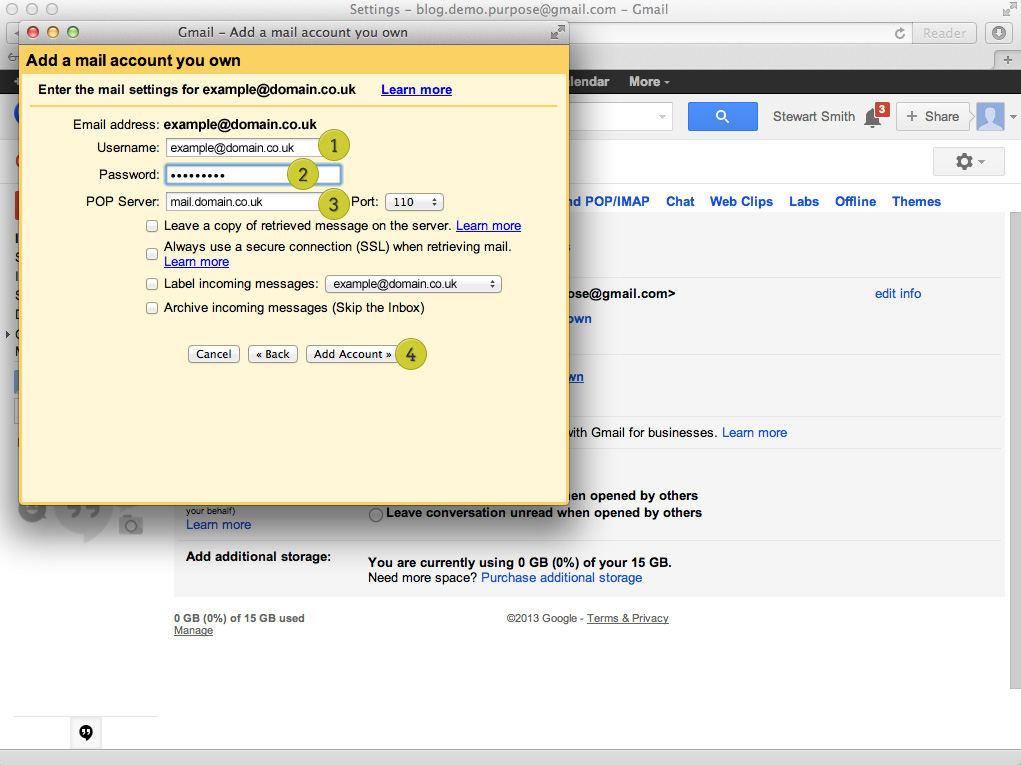Image resolution: width=1021 pixels, height=765 pixels.
Task: Click into the POP Server field
Action: [x=244, y=202]
